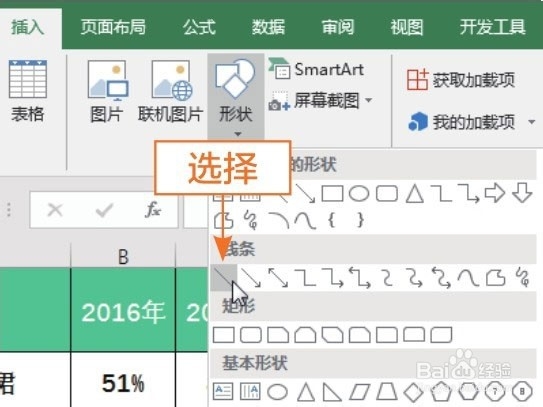This screenshot has width=543, height=407.
Task: Toggle the 形状 shapes dropdown button
Action: coord(236,96)
